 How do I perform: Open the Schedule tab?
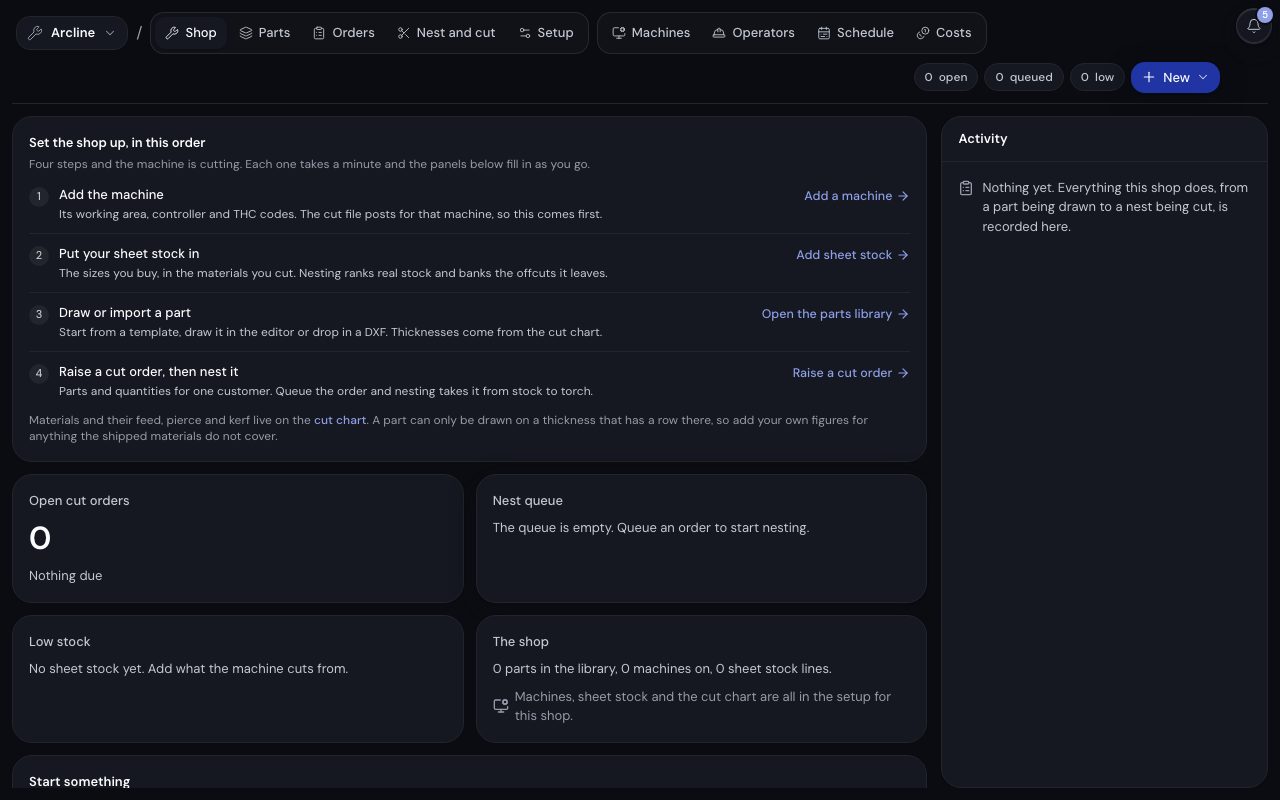pos(855,33)
